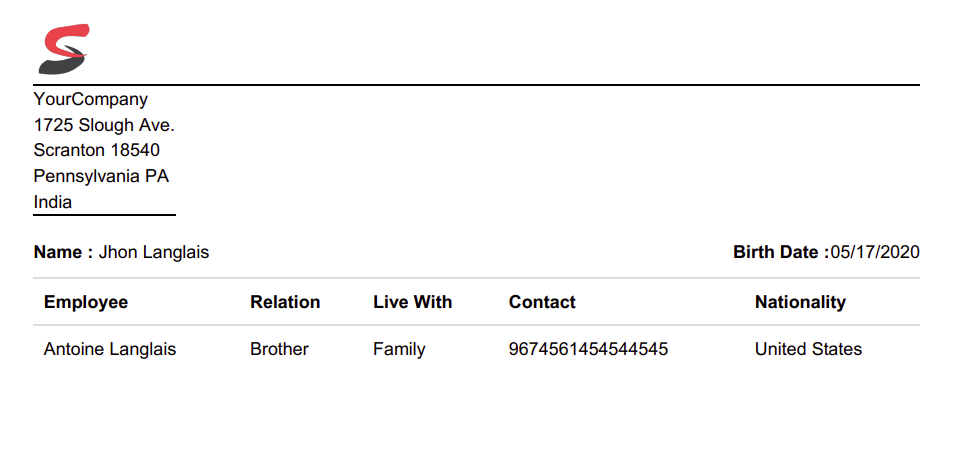The width and height of the screenshot is (953, 468).
Task: Click the Relation column header
Action: (285, 302)
